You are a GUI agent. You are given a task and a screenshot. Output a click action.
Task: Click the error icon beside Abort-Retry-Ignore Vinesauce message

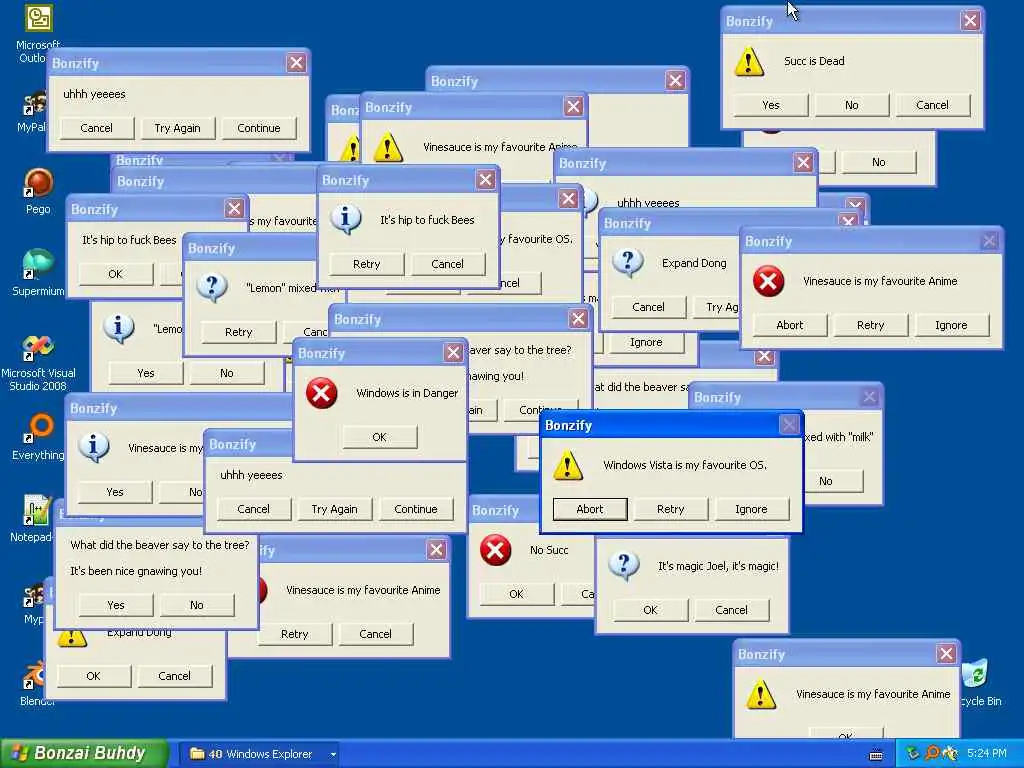click(x=768, y=281)
